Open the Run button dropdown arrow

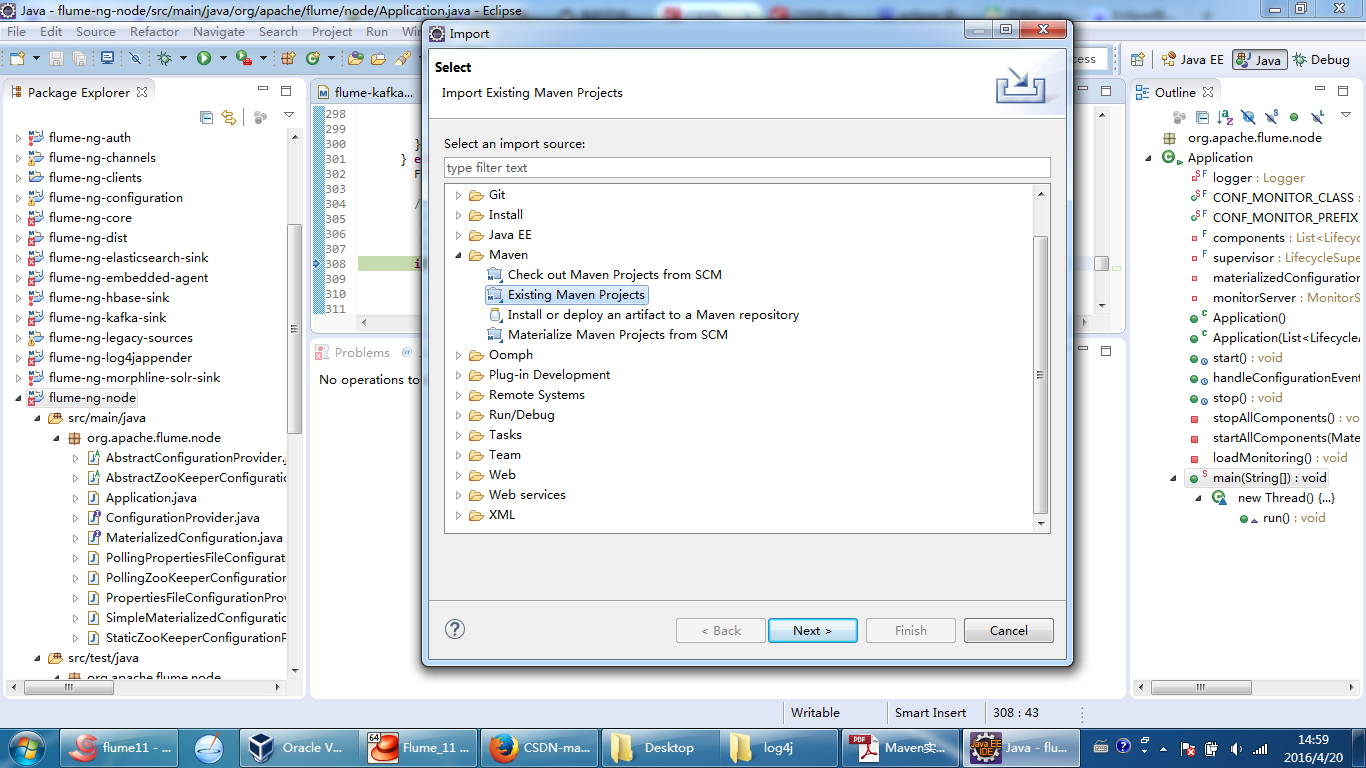click(x=221, y=59)
